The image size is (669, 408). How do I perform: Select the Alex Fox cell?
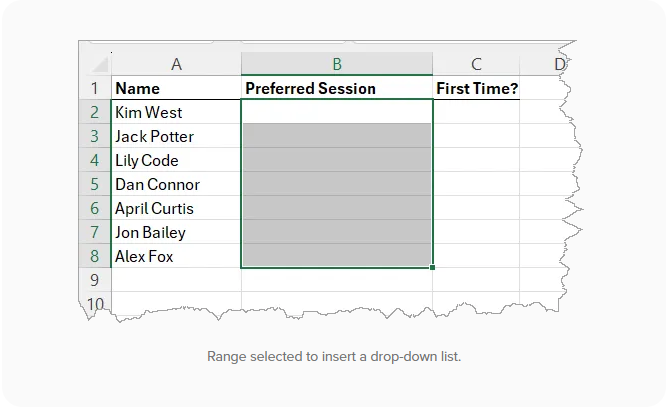point(176,257)
